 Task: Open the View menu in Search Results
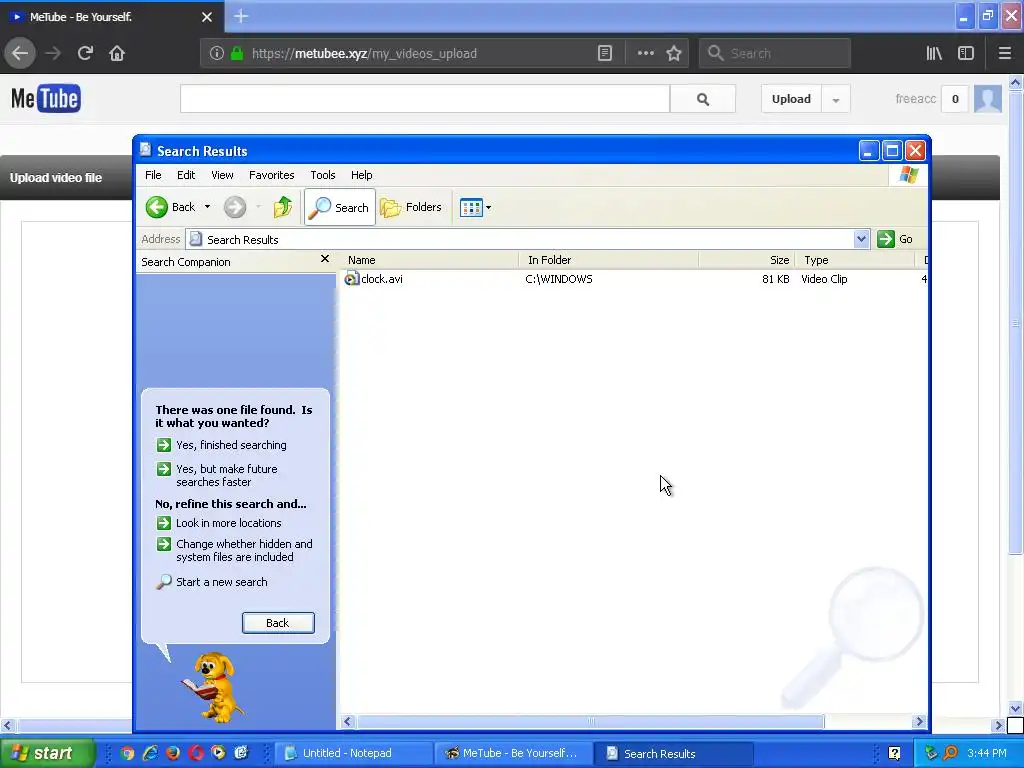222,175
